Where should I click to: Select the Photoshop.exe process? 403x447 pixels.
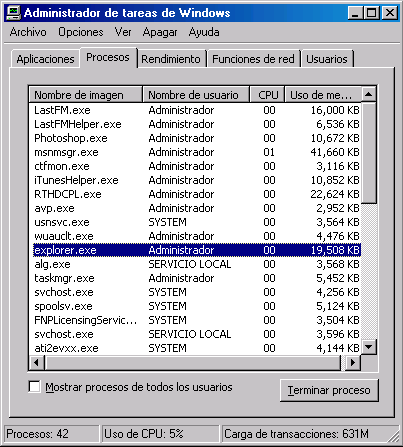click(197, 138)
